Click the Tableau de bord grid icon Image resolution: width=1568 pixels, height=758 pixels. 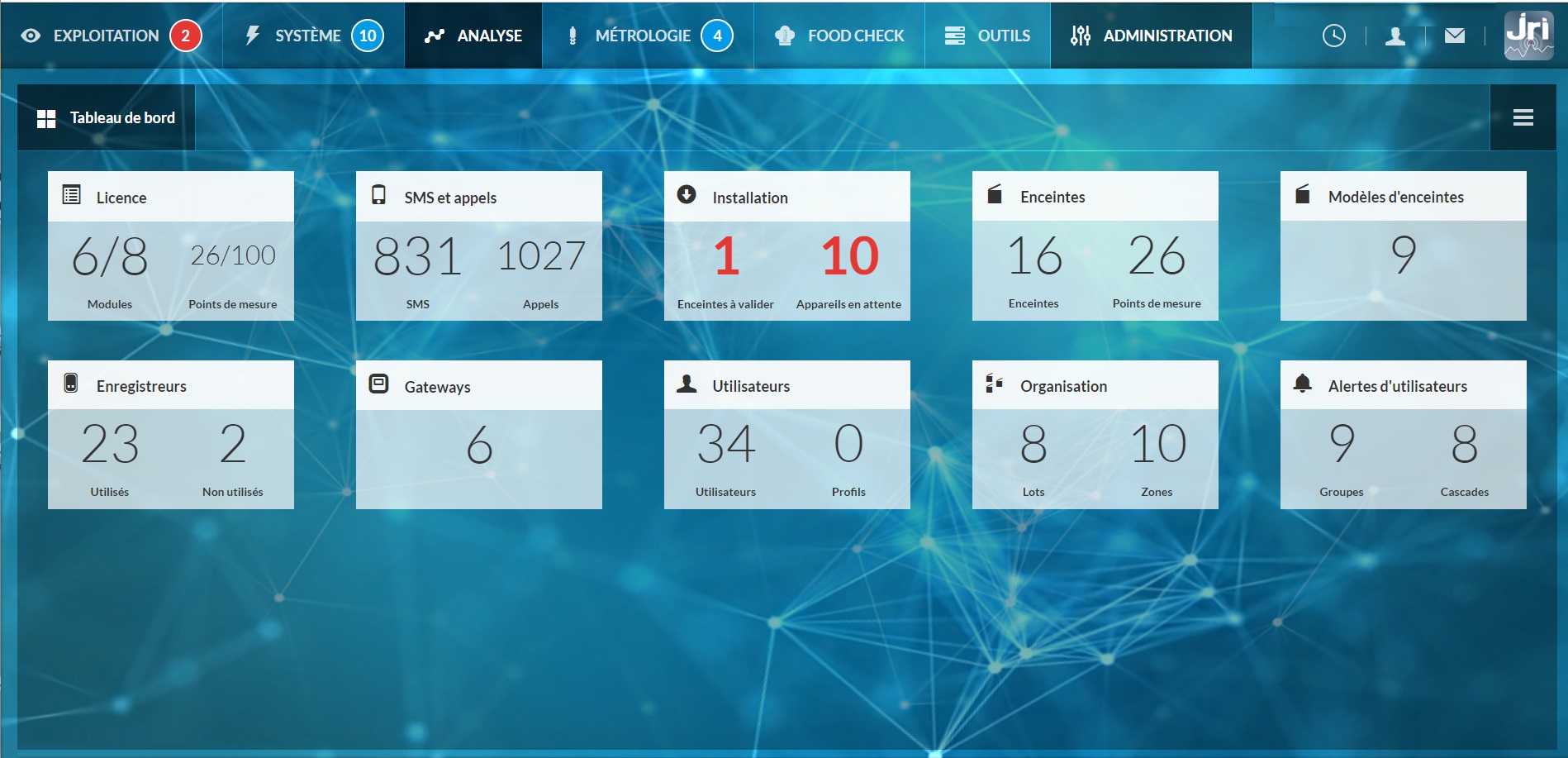coord(46,119)
